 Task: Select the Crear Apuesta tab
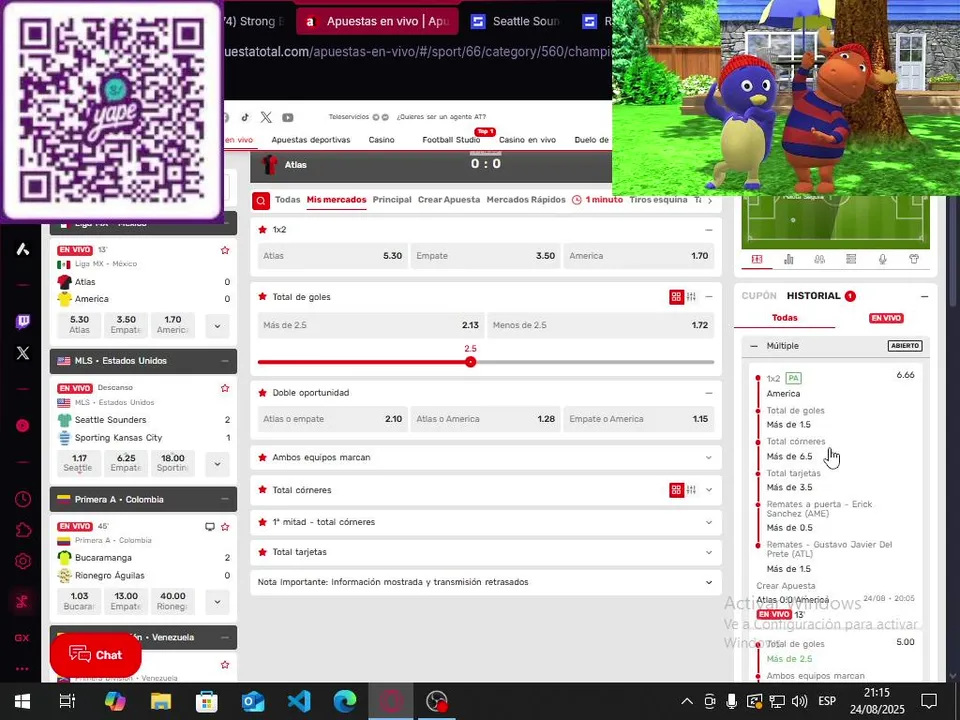(x=449, y=200)
